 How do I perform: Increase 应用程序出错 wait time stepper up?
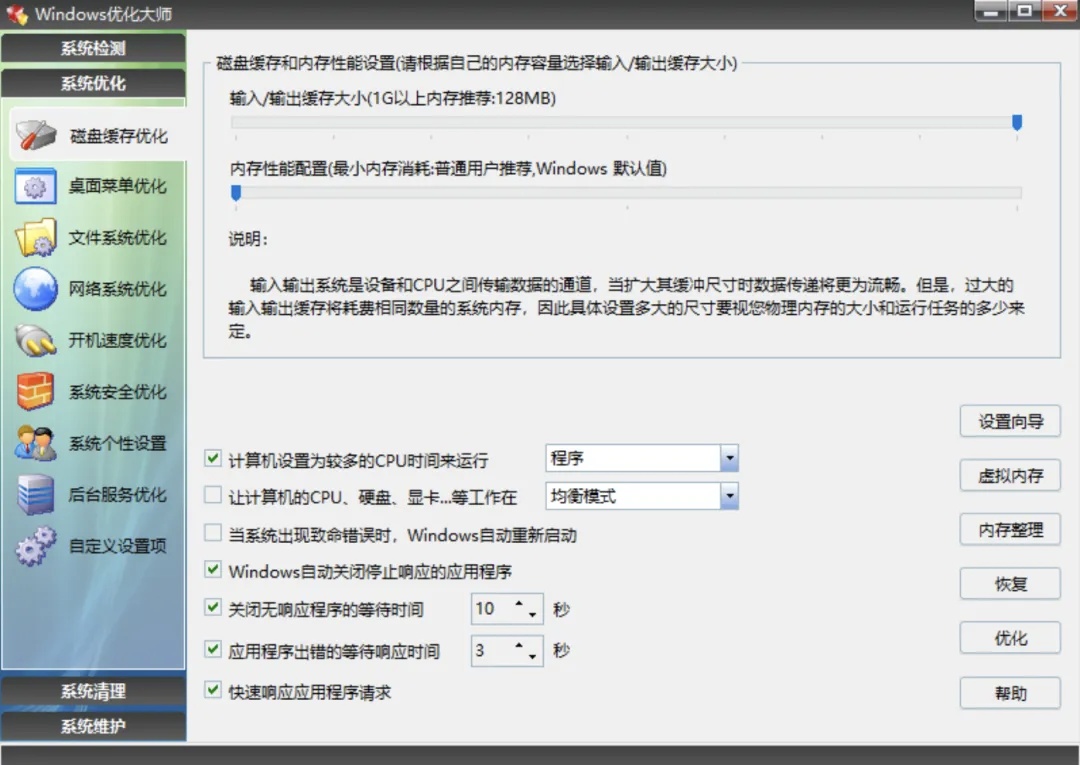pyautogui.click(x=519, y=645)
